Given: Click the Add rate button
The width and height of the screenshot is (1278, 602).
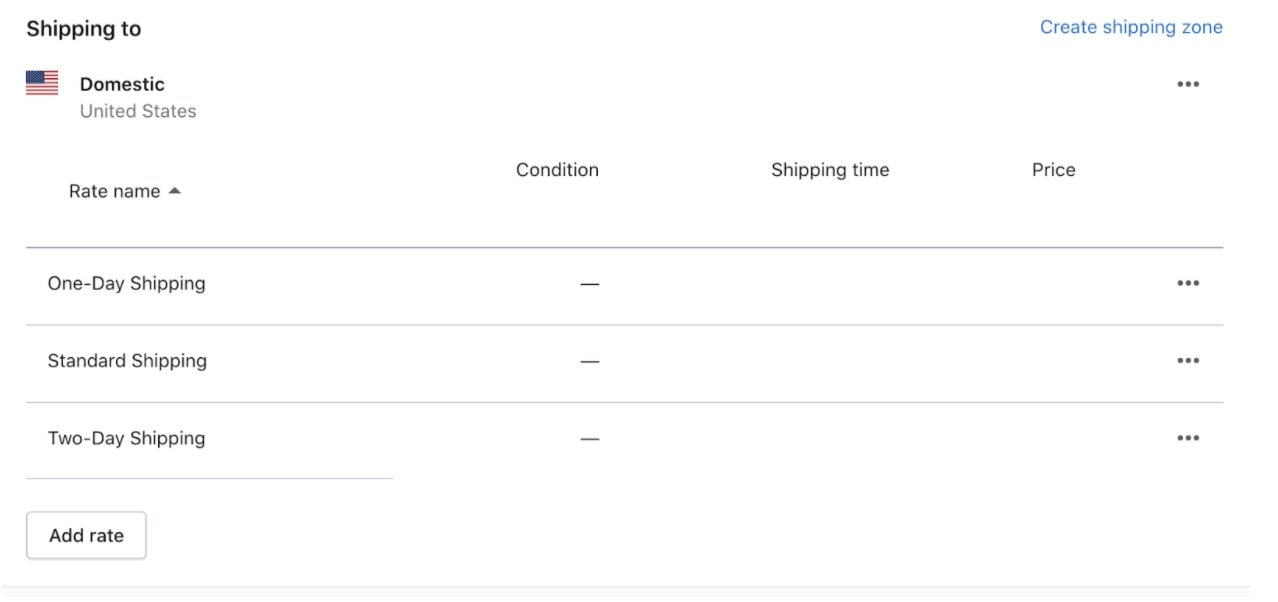Looking at the screenshot, I should 86,535.
